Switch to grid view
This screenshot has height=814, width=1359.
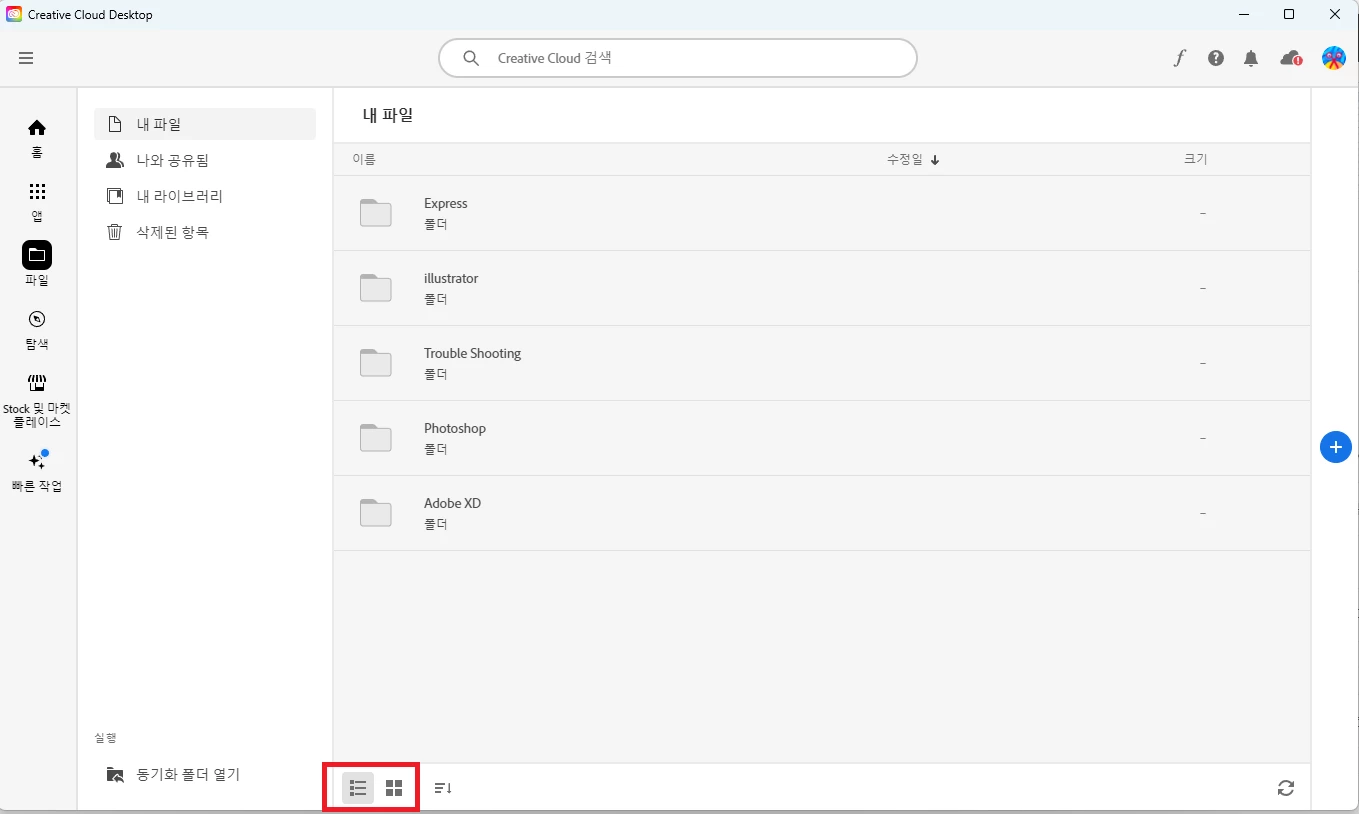(394, 788)
